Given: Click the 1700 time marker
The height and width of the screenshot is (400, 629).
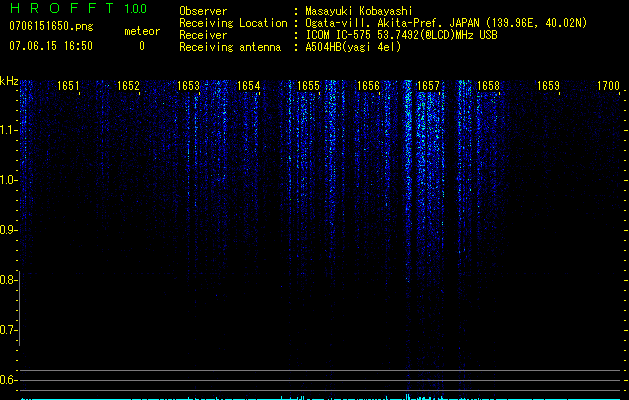Looking at the screenshot, I should 608,86.
